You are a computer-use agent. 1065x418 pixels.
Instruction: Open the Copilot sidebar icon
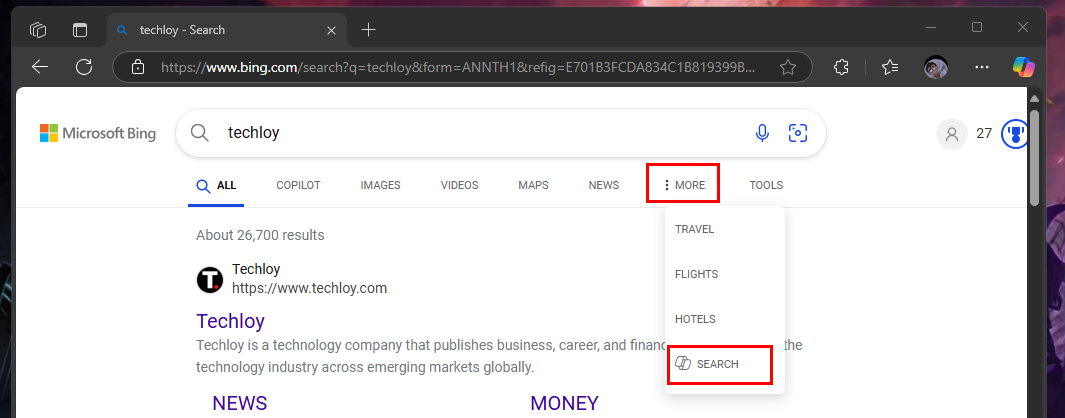(1023, 66)
